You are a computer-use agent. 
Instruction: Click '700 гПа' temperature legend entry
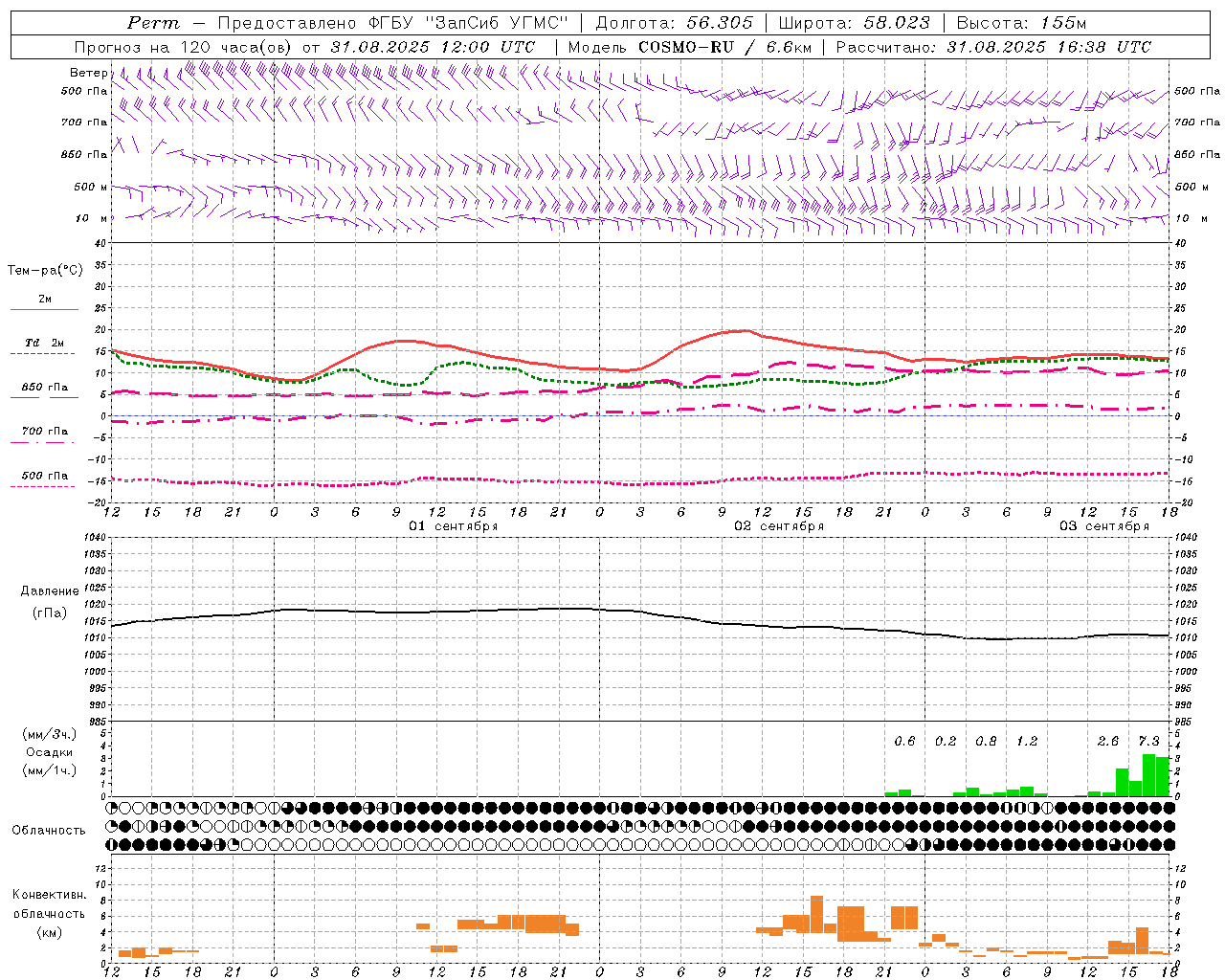click(x=45, y=431)
